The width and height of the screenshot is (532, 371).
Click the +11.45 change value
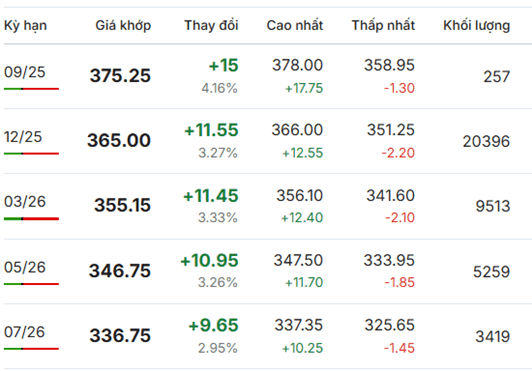pyautogui.click(x=211, y=196)
